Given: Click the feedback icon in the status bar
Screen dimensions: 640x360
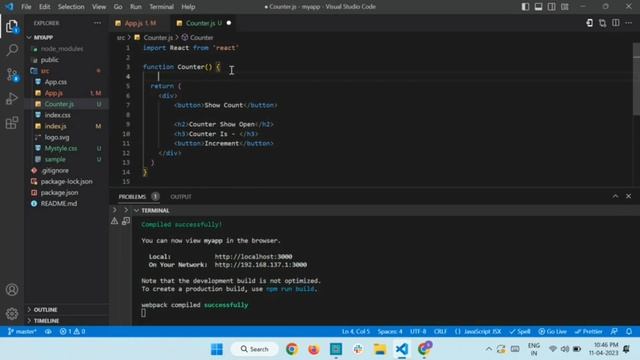Looking at the screenshot, I should (x=614, y=331).
